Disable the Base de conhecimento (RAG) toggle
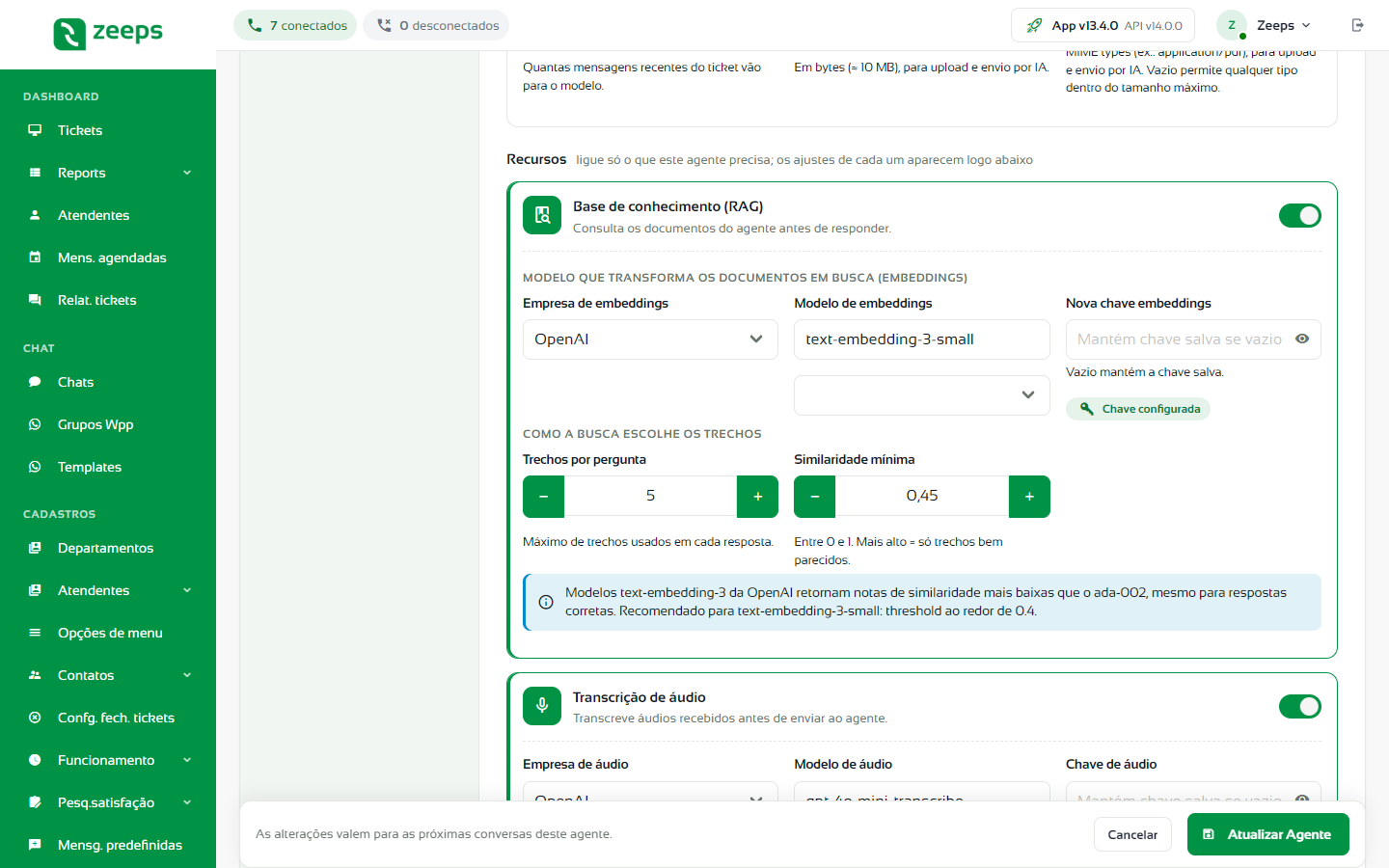 point(1300,216)
